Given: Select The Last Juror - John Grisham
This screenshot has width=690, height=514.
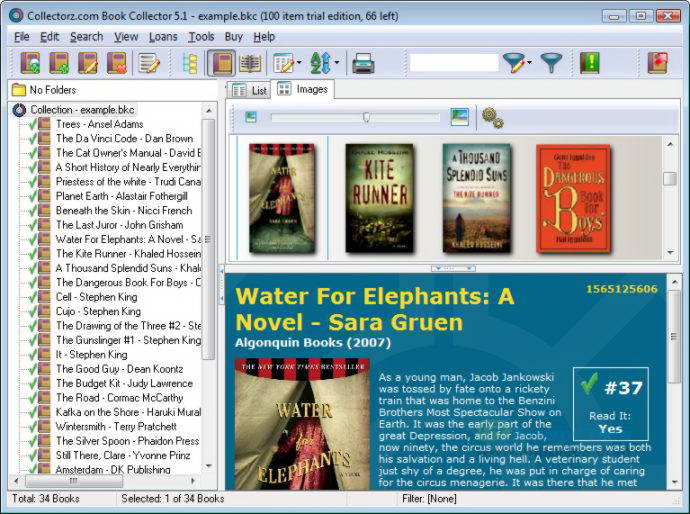Looking at the screenshot, I should (x=119, y=225).
